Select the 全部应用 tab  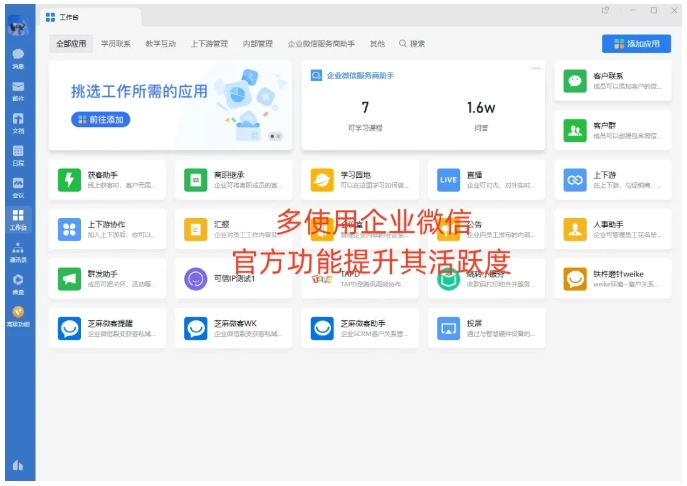(71, 44)
